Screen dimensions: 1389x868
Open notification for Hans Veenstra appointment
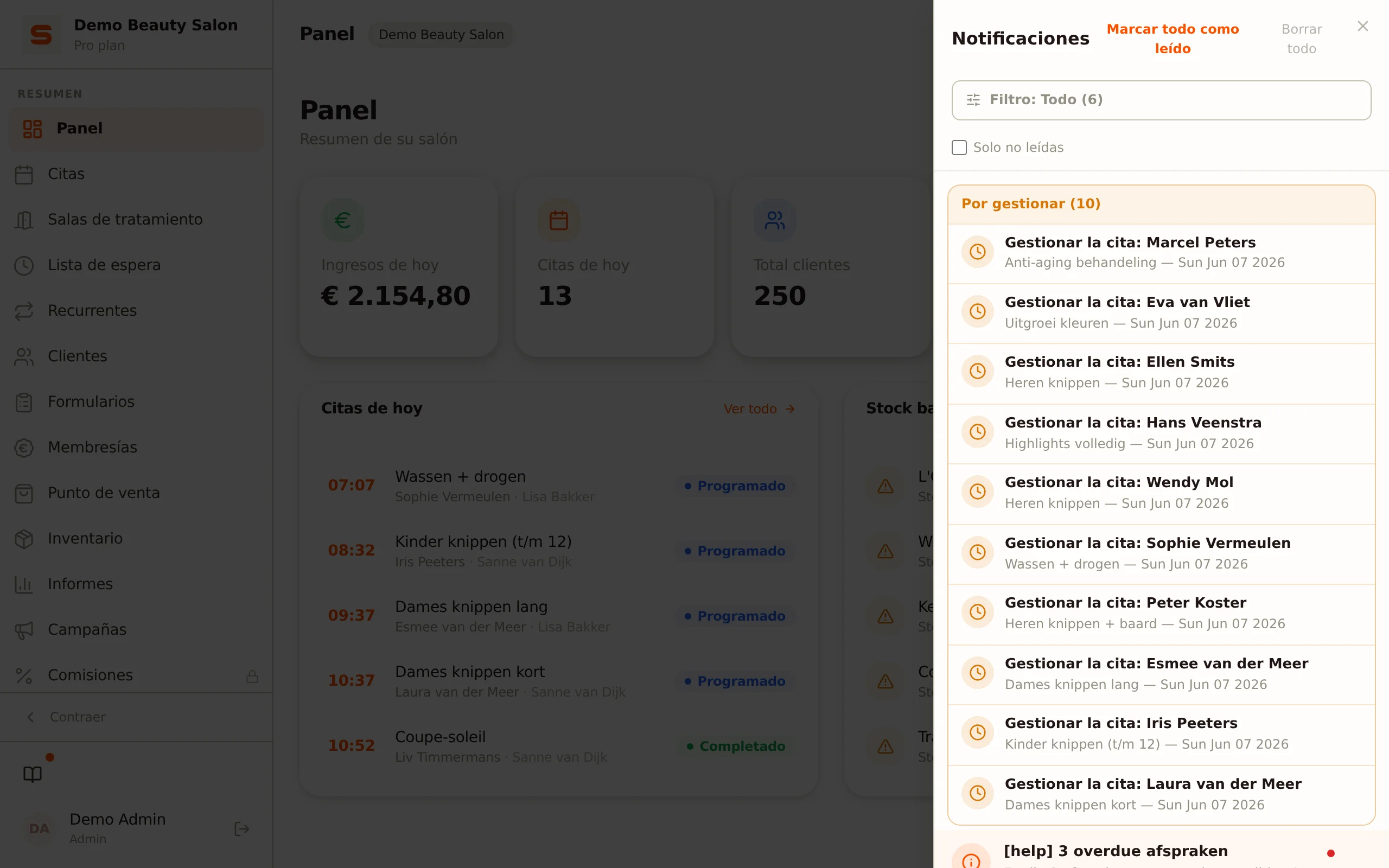(1161, 433)
